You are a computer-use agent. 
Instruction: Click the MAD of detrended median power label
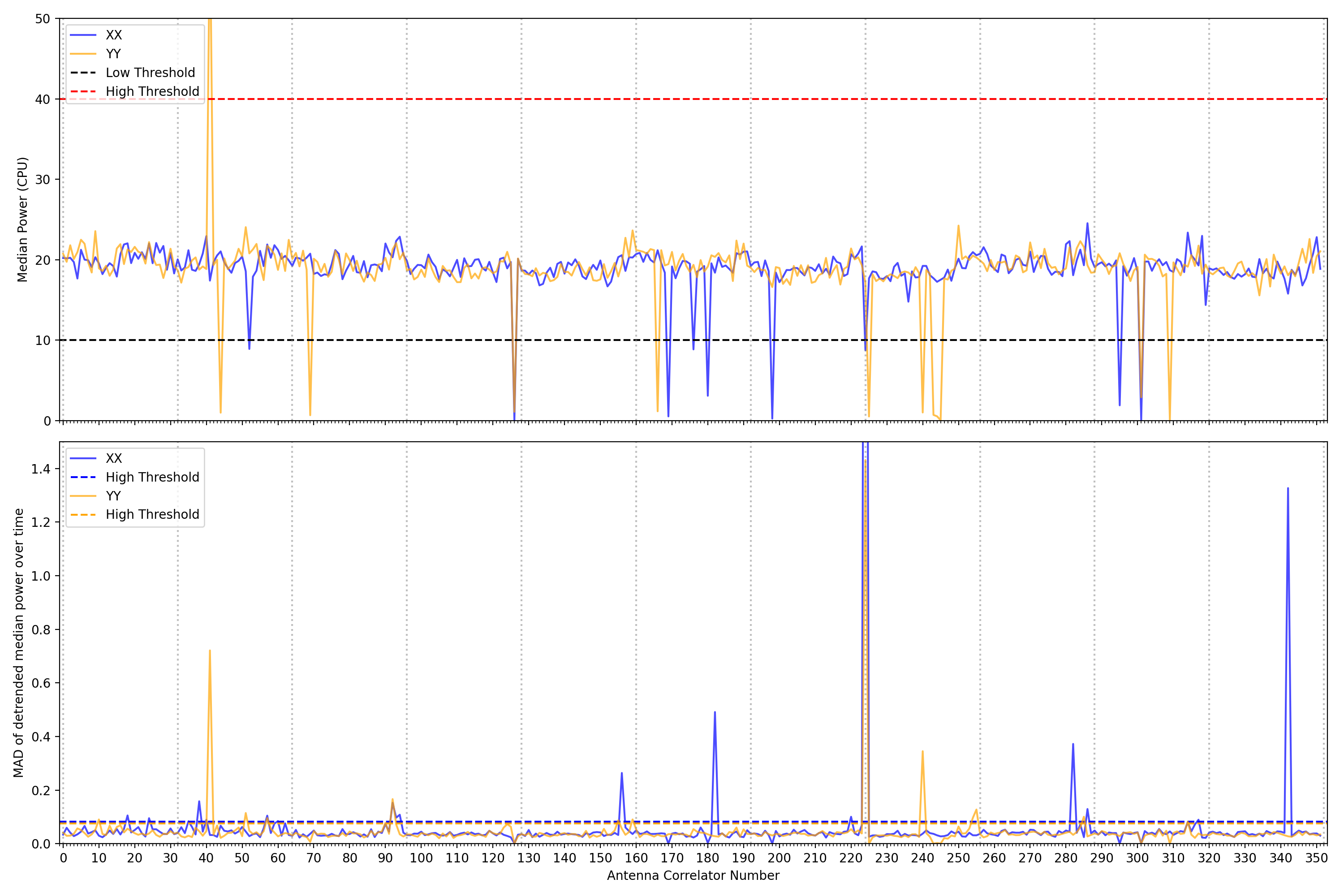click(x=18, y=642)
